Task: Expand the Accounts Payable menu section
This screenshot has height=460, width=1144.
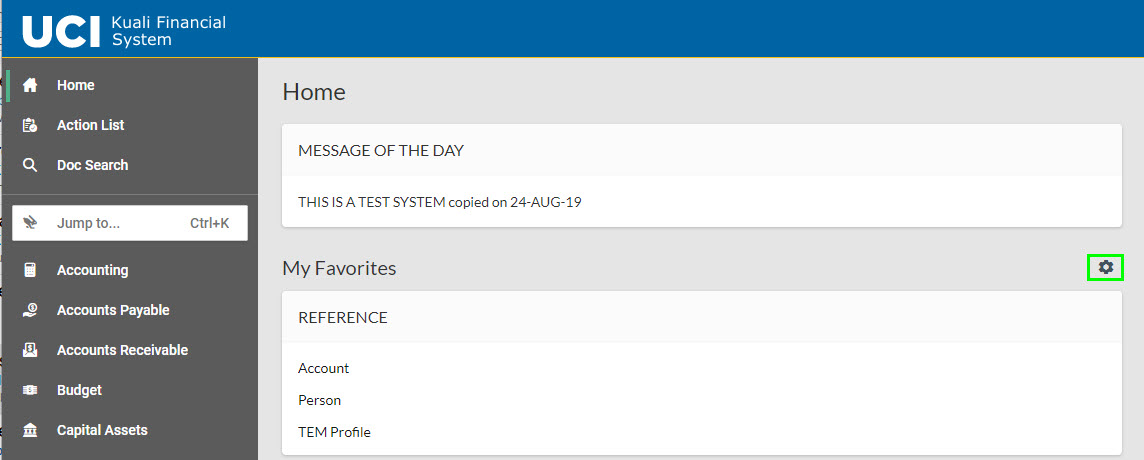Action: [x=113, y=310]
